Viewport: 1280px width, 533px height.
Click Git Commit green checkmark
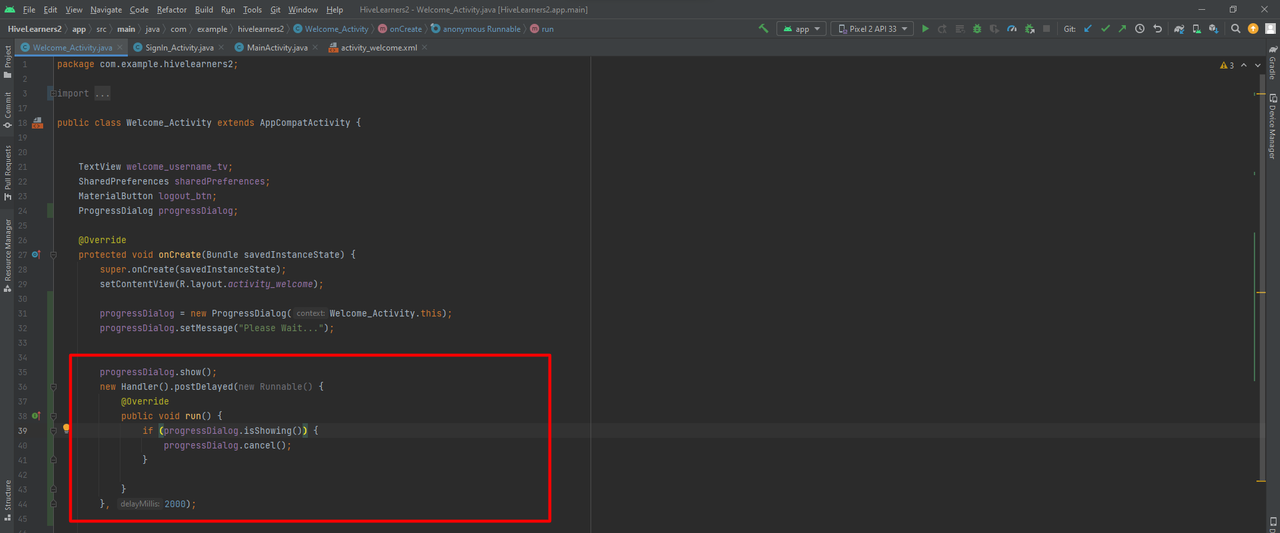point(1105,29)
